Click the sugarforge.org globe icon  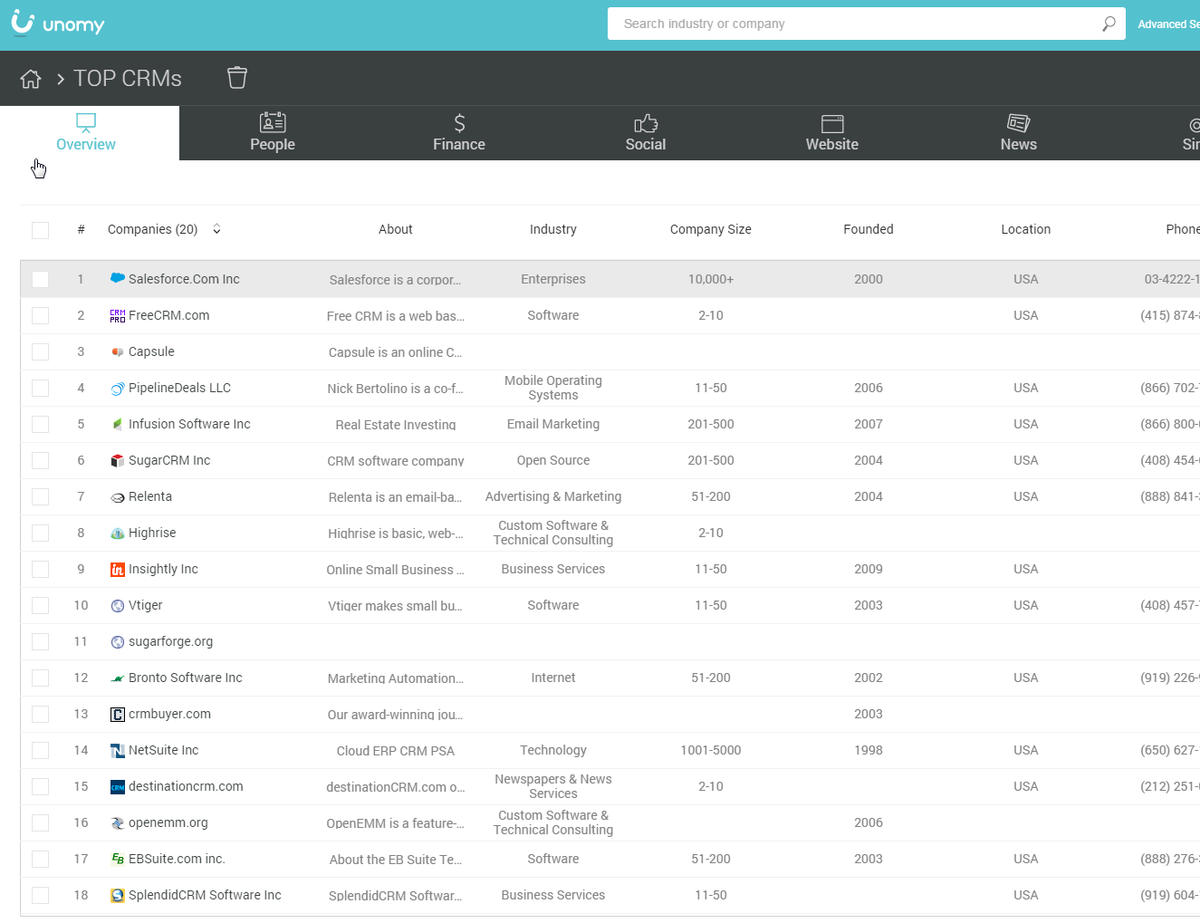click(118, 642)
